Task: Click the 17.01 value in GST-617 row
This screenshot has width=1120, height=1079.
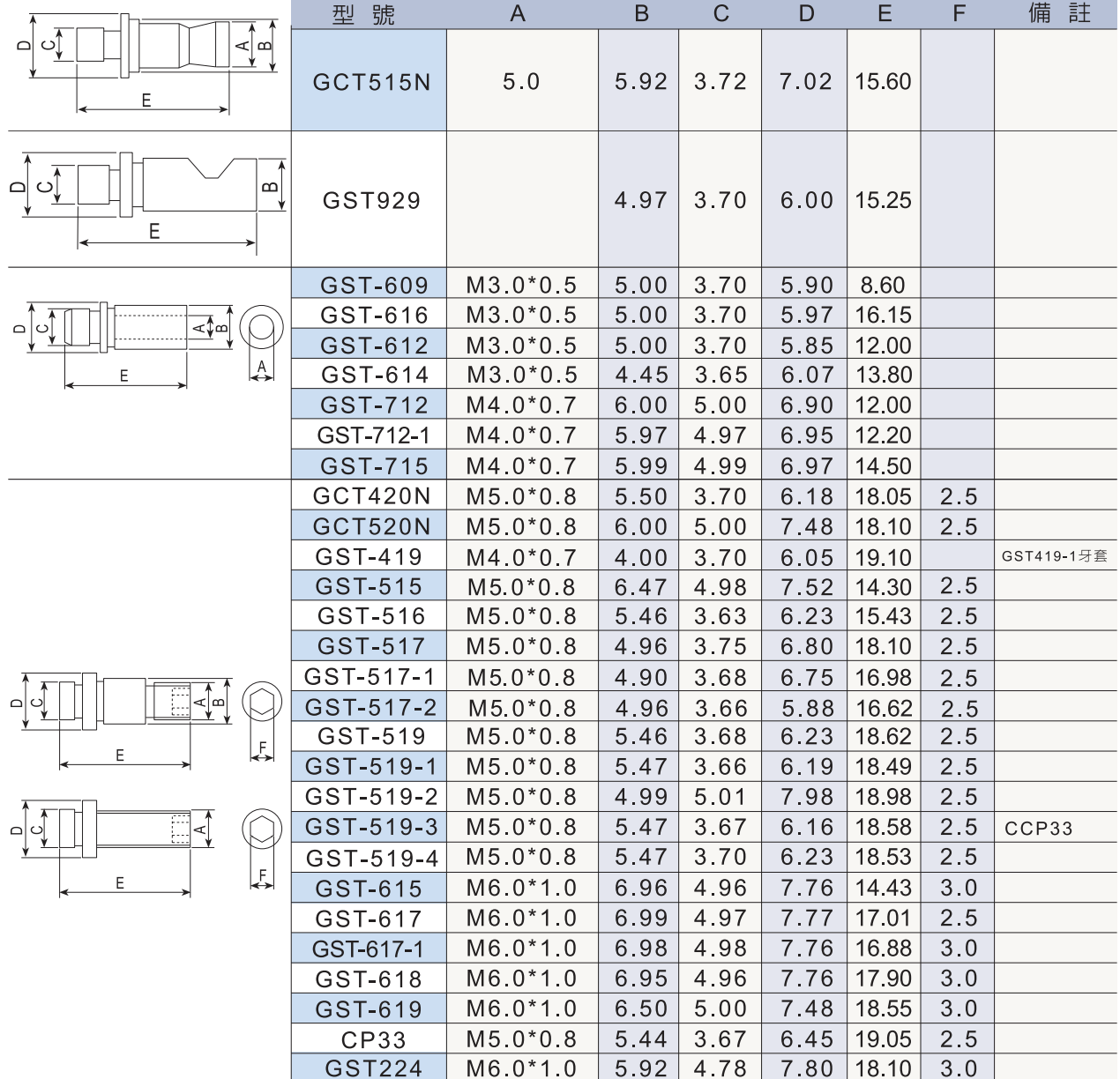Action: pos(883,919)
